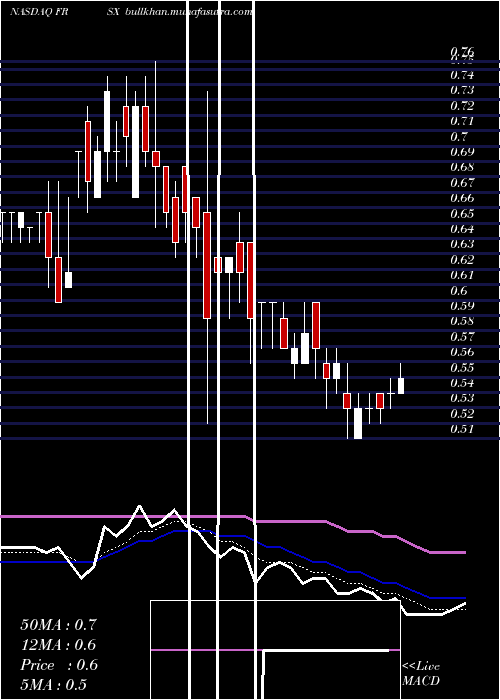Screen dimensions: 500x700
Task: Click the MACD label
Action: (x=421, y=681)
